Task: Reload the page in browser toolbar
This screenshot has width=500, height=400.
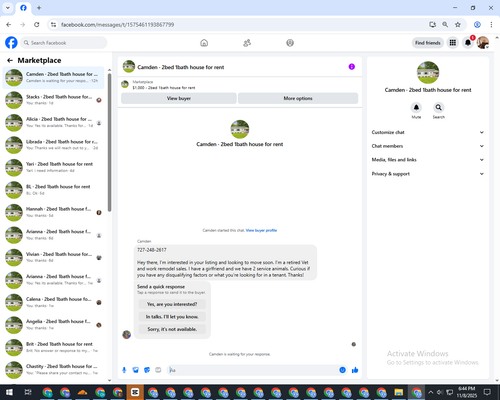Action: 37,25
